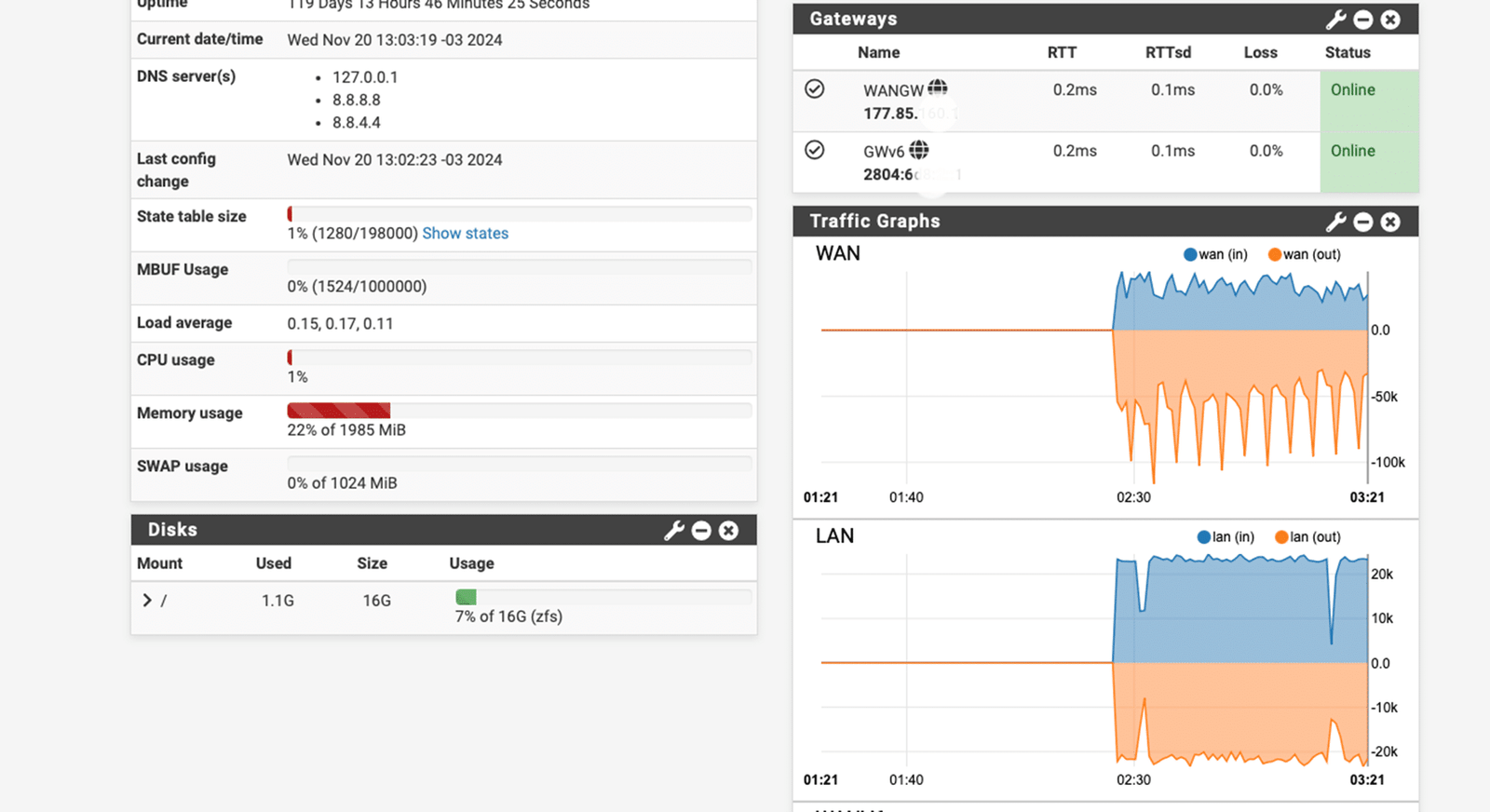Expand the root mount disk row
Image resolution: width=1490 pixels, height=812 pixels.
coord(147,601)
